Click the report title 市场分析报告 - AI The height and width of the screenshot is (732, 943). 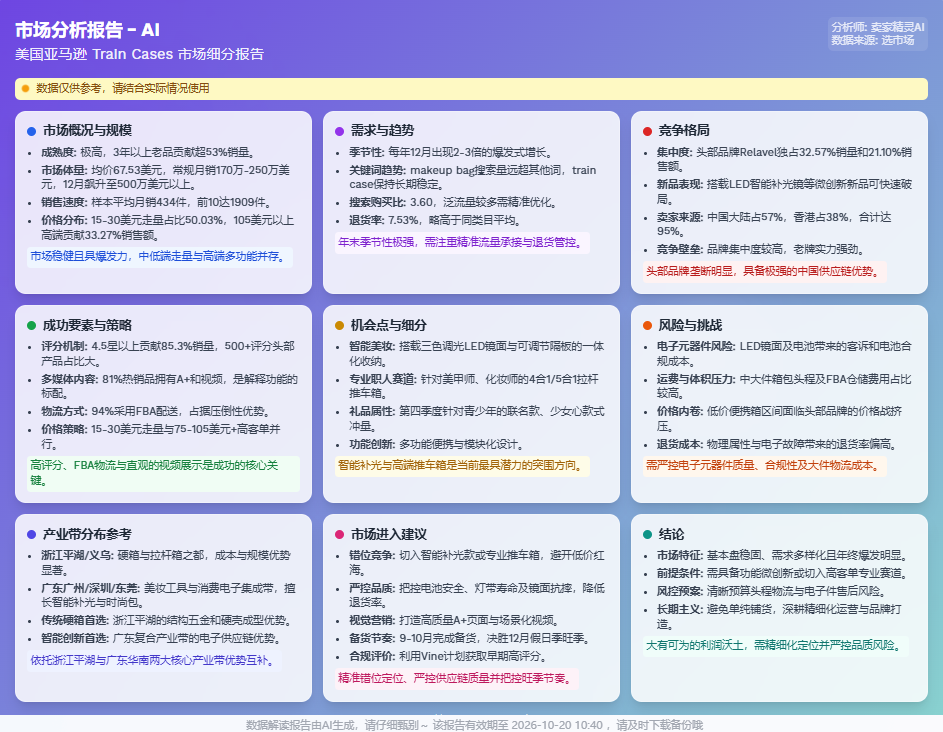(87, 29)
